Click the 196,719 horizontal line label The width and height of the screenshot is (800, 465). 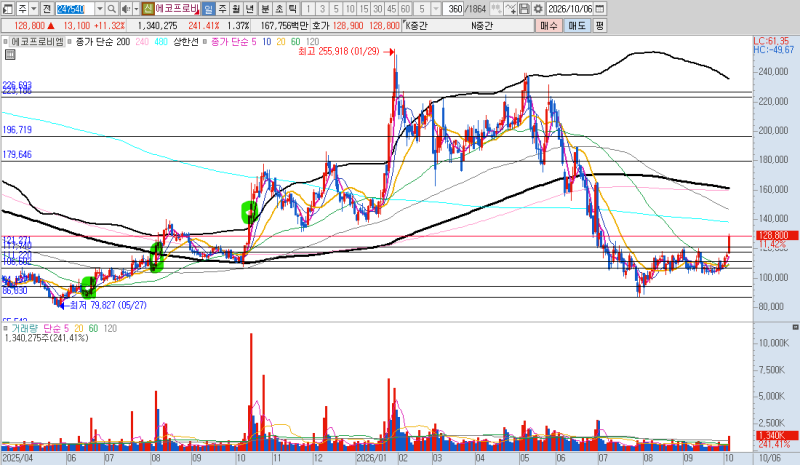pos(17,130)
